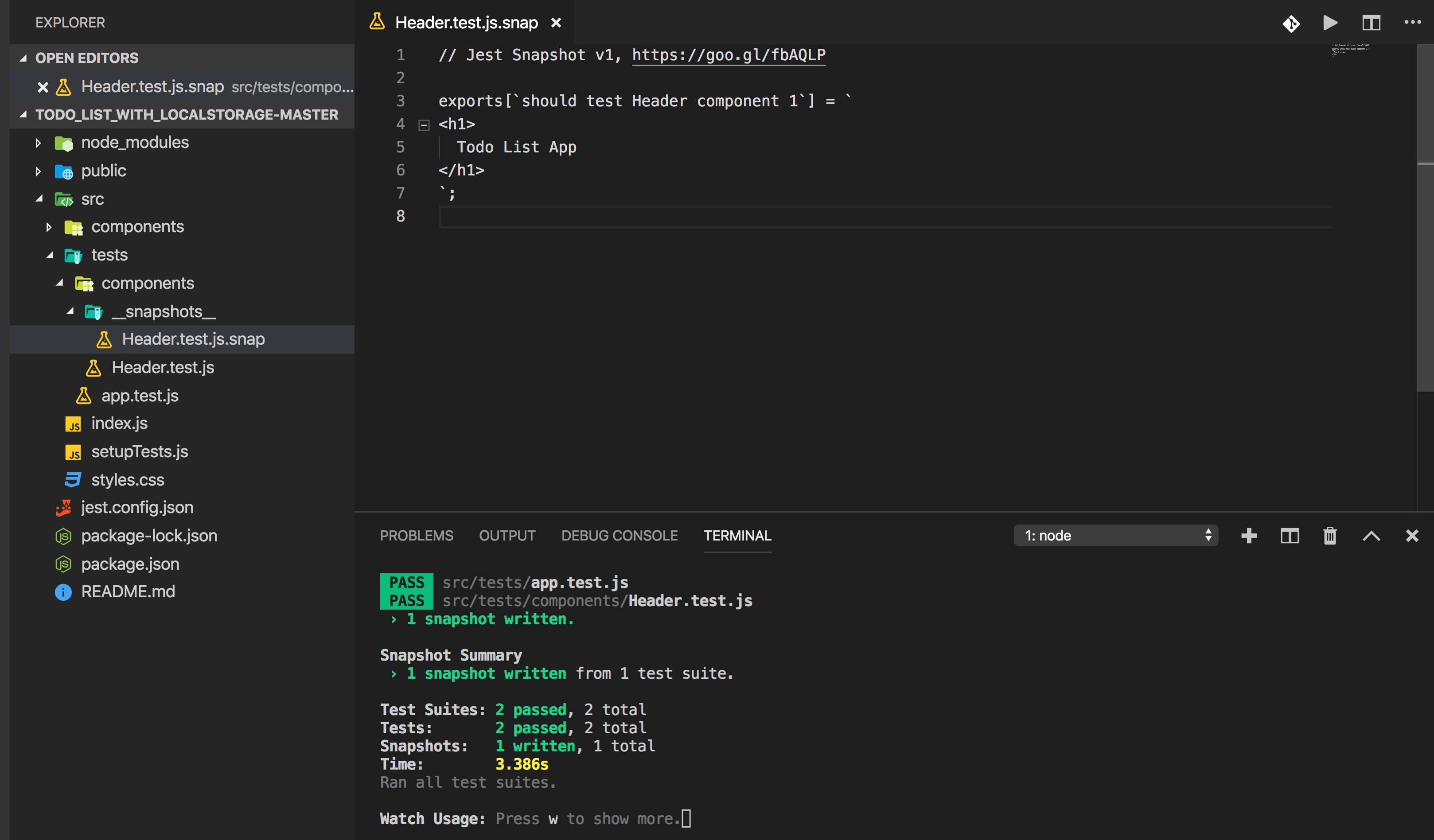Click the 'Watch Usage' line in terminal
Viewport: 1434px width, 840px height.
coord(535,819)
